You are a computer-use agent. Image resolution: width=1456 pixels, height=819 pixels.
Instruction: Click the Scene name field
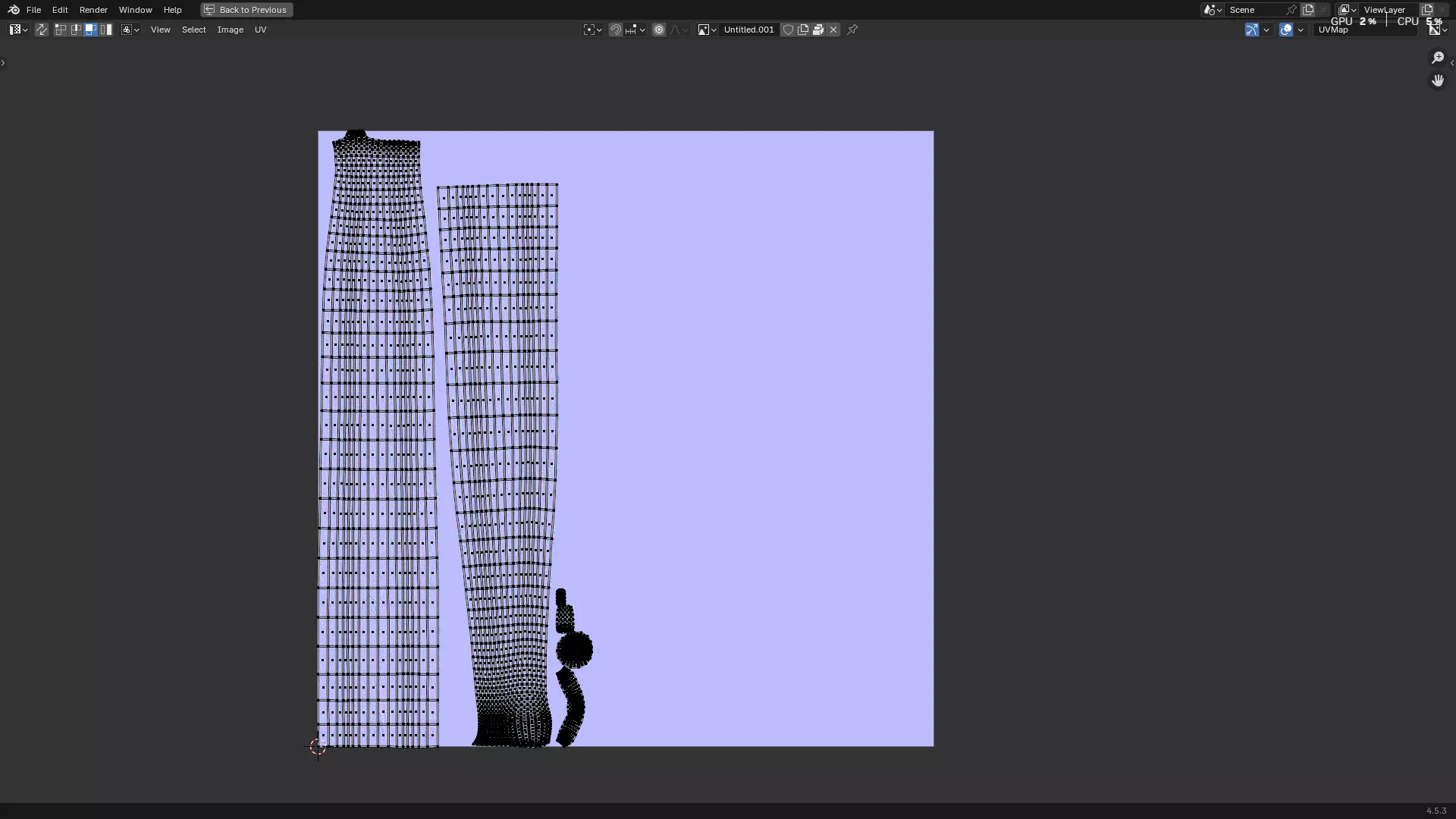coord(1255,10)
